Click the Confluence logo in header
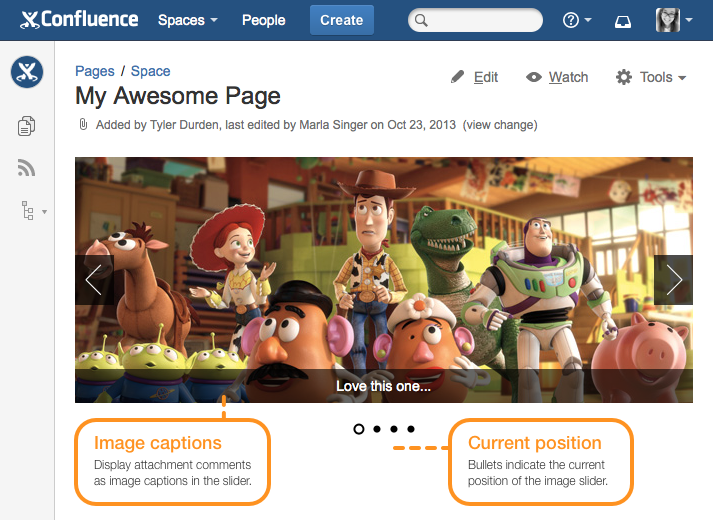The width and height of the screenshot is (713, 520). pos(79,20)
